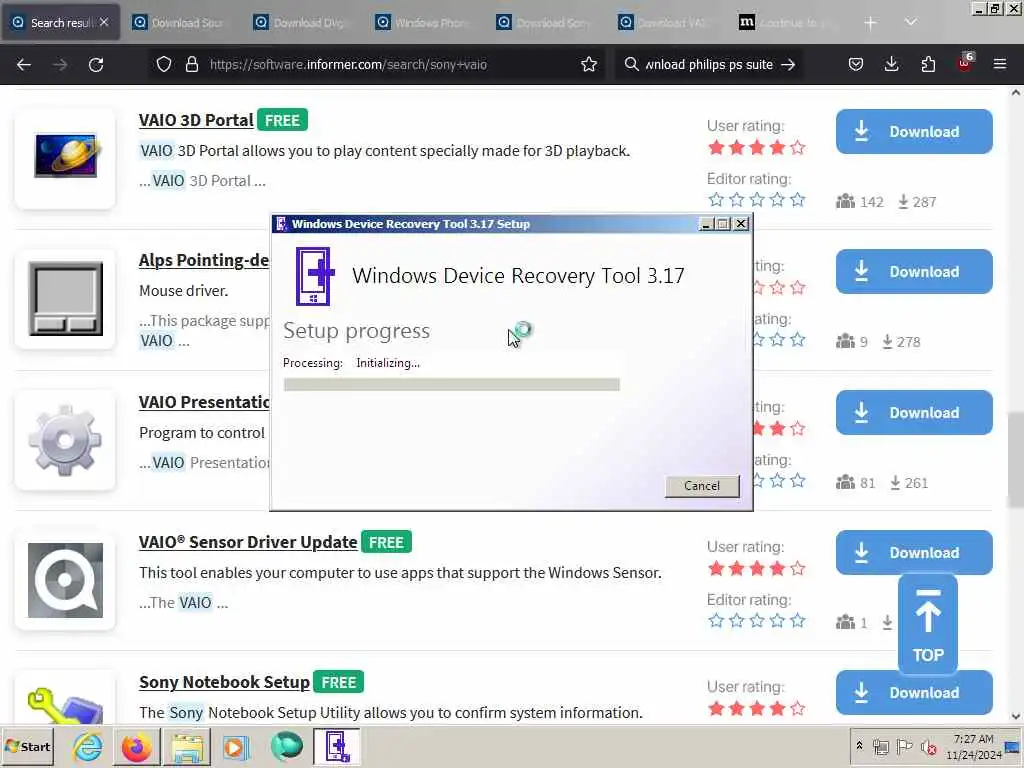Screen dimensions: 1024x768
Task: Bookmark this page with the star icon
Action: (589, 65)
